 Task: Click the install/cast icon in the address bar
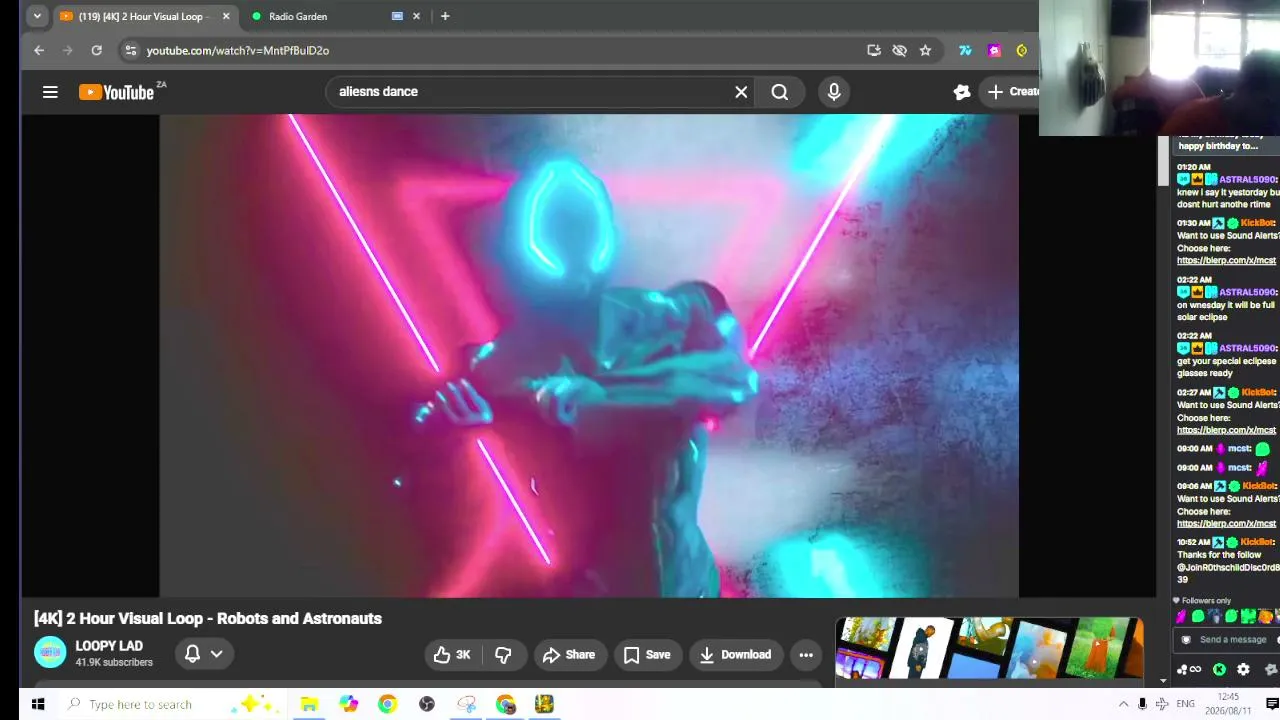click(x=874, y=50)
